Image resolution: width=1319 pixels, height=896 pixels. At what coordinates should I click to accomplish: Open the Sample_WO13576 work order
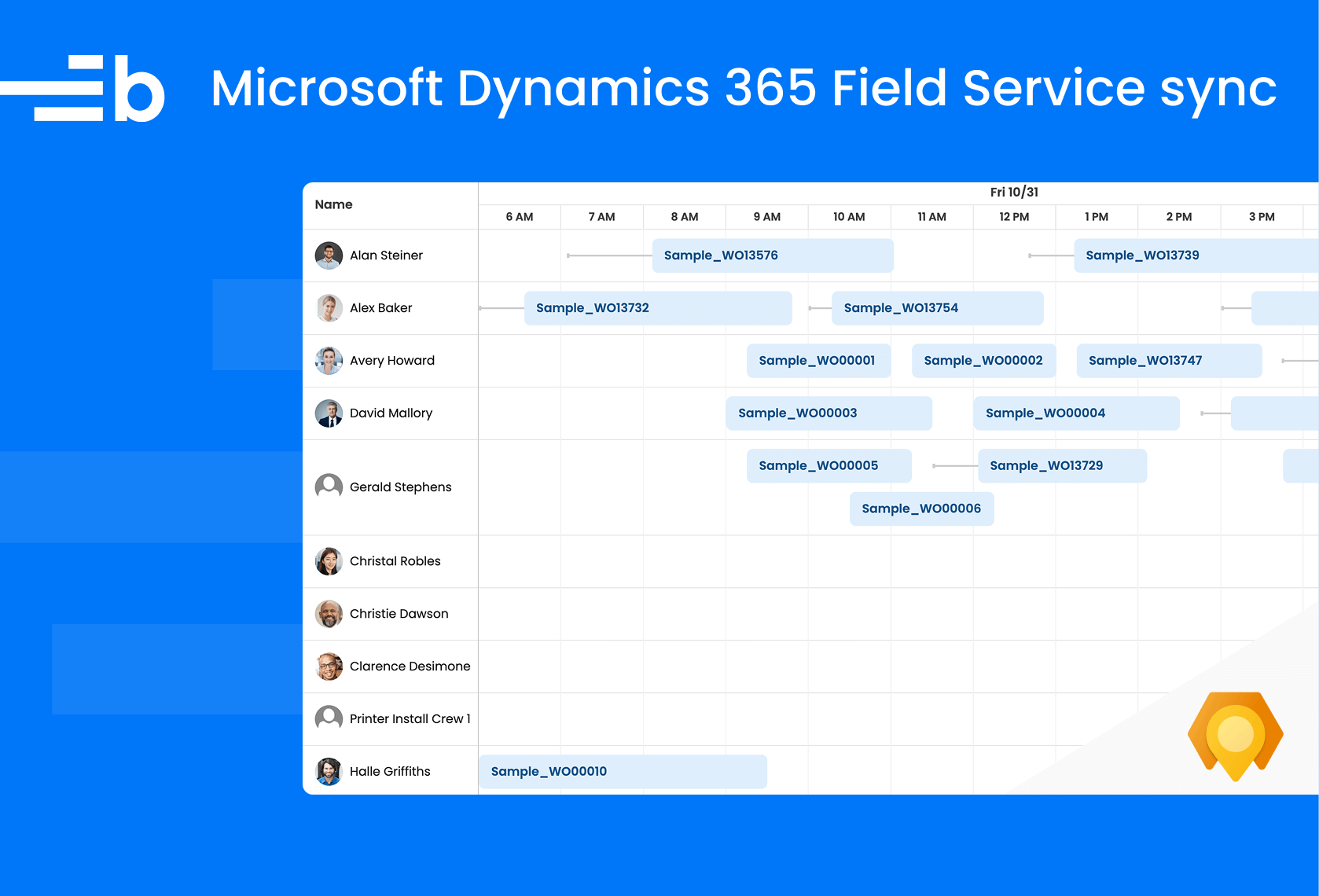773,255
